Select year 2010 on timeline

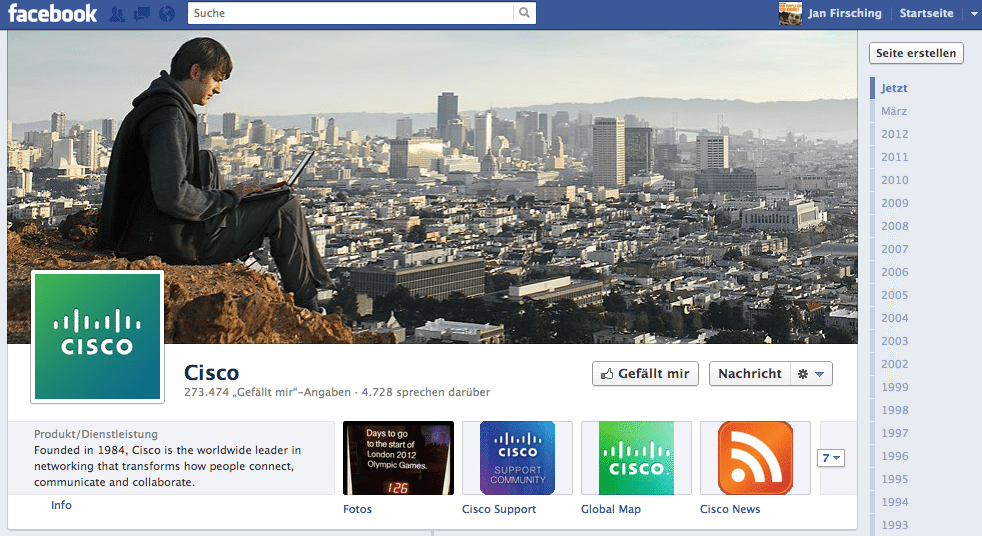tap(894, 180)
